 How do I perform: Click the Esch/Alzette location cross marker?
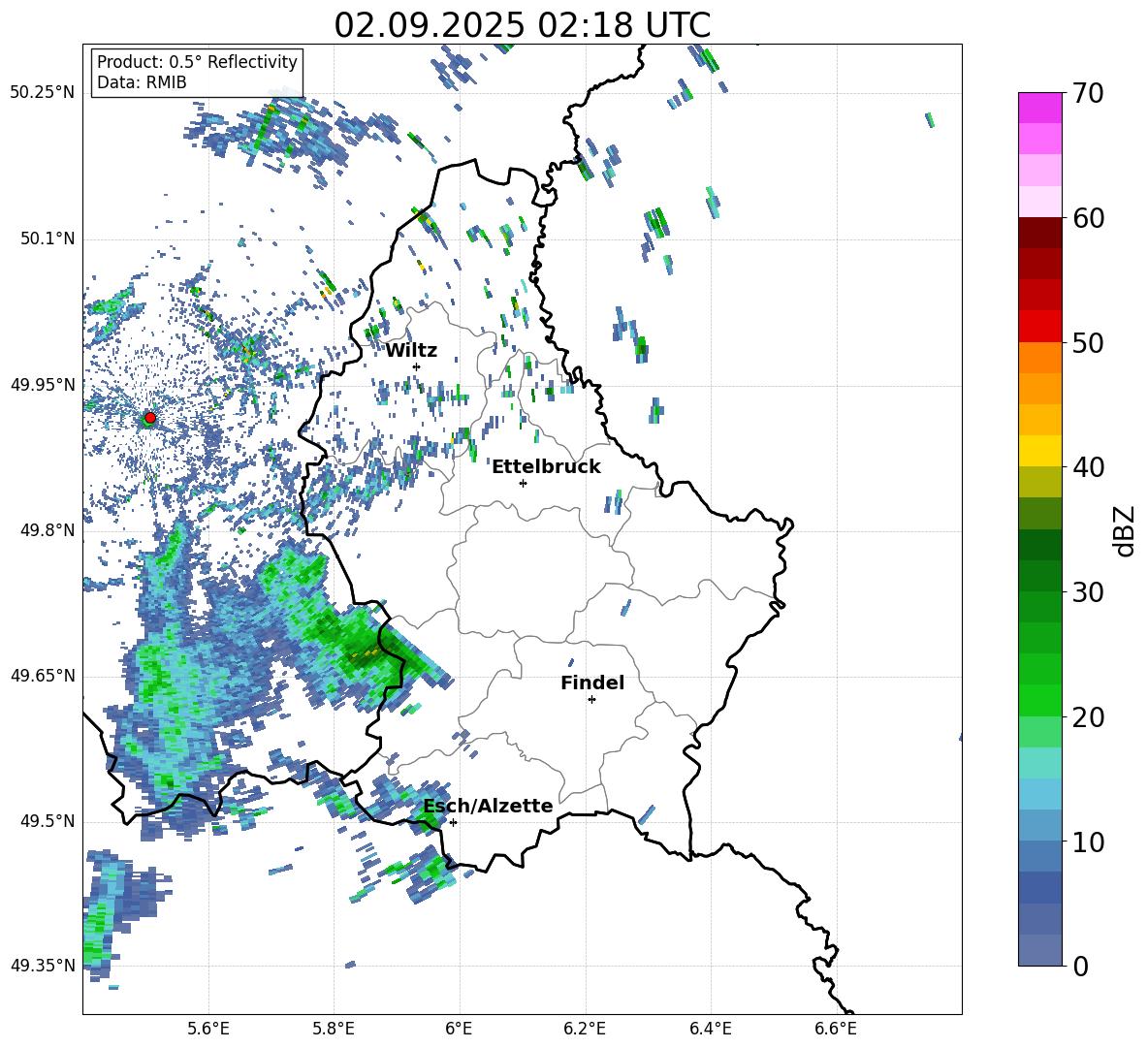(453, 822)
